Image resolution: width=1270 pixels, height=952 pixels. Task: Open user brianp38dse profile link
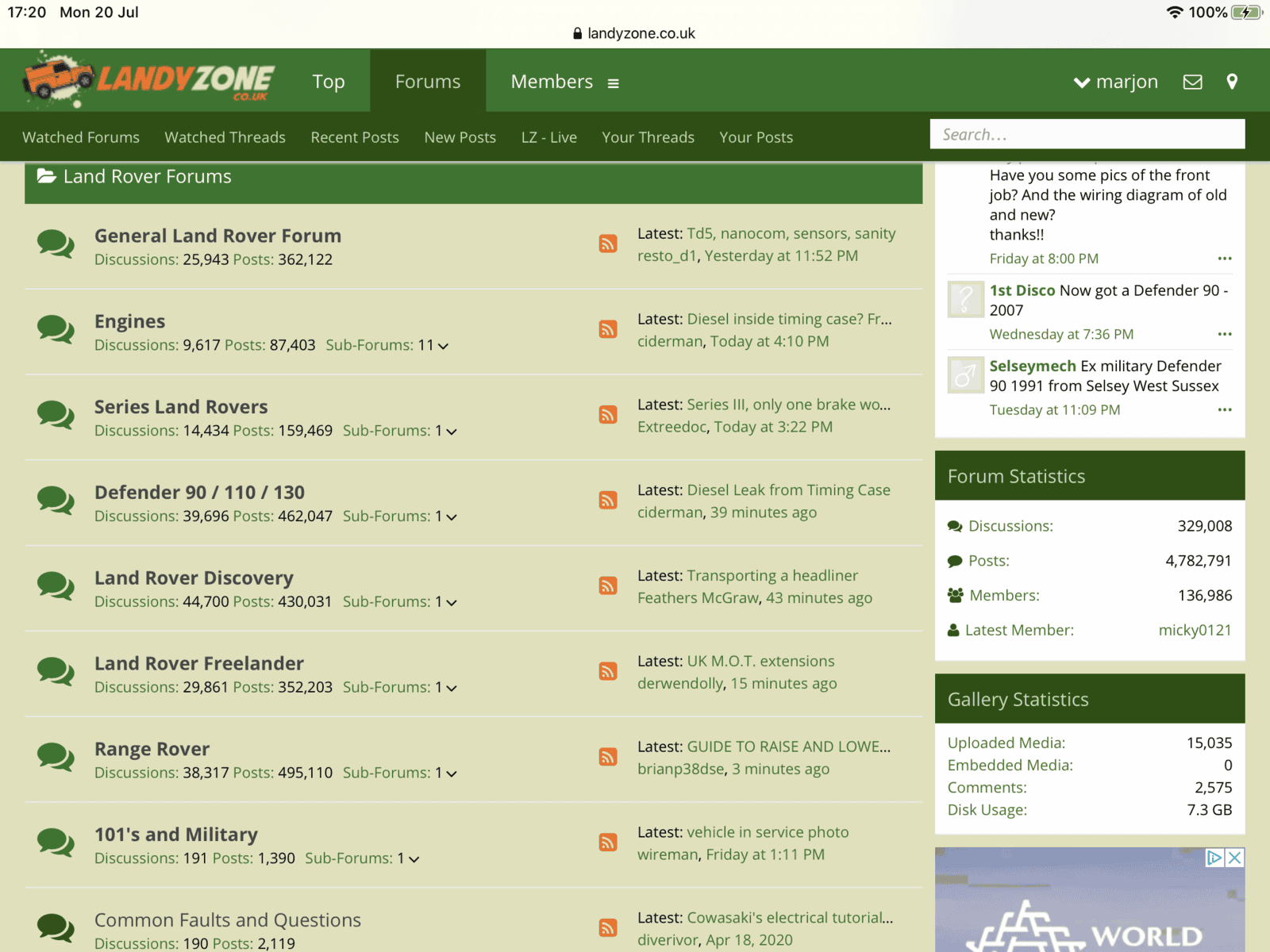681,769
